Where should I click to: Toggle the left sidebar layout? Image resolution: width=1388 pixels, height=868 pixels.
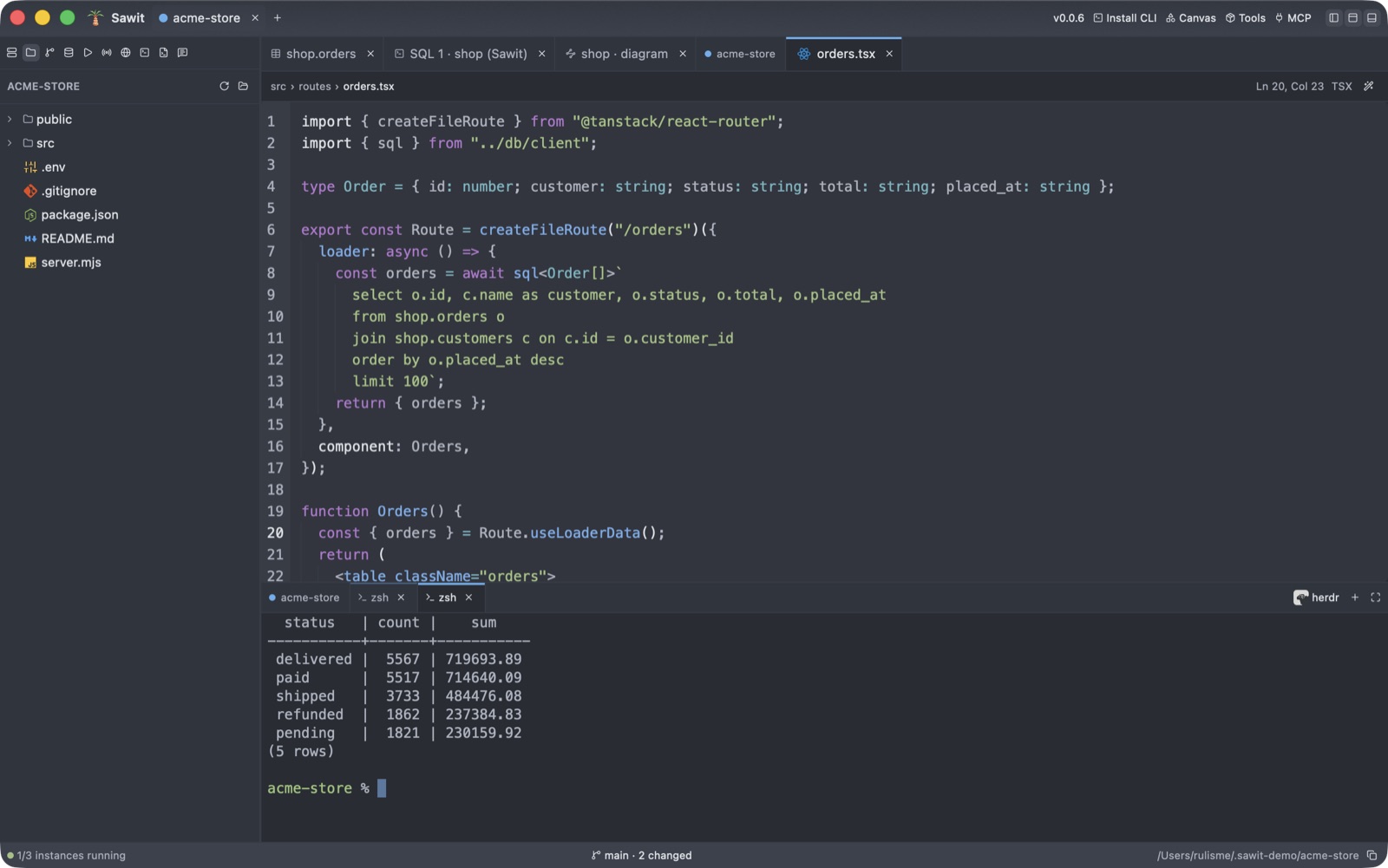pyautogui.click(x=1334, y=17)
